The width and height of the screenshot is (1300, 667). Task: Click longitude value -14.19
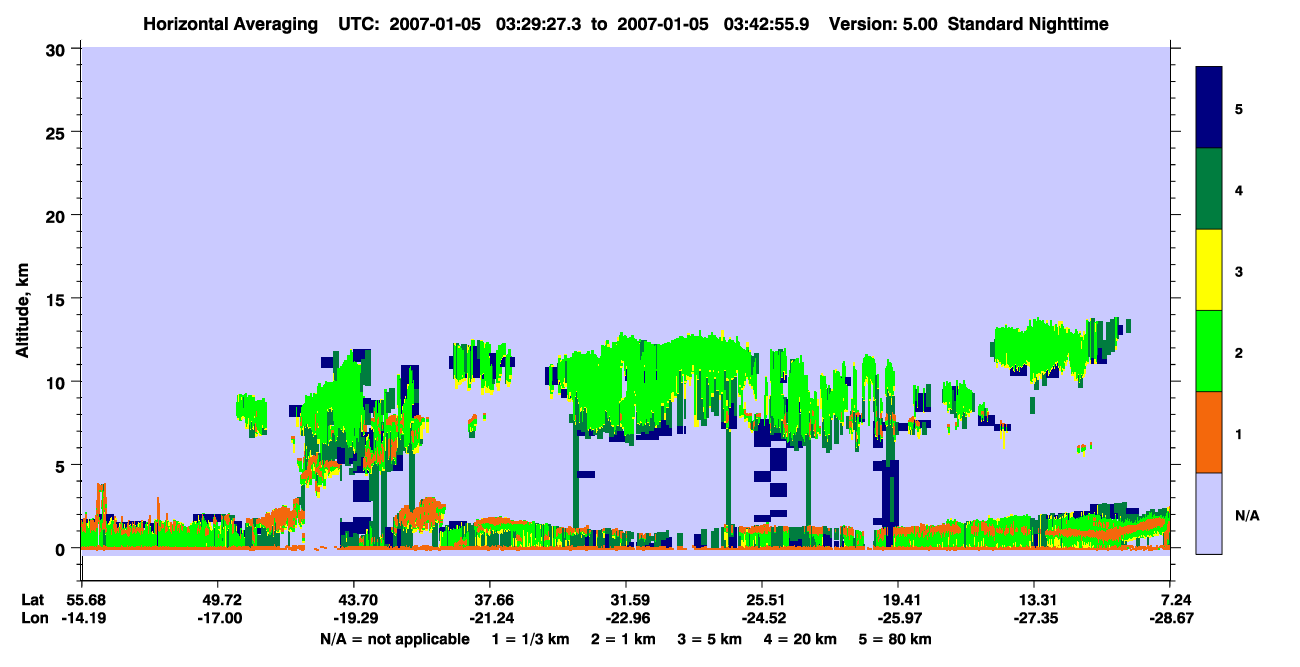point(82,619)
